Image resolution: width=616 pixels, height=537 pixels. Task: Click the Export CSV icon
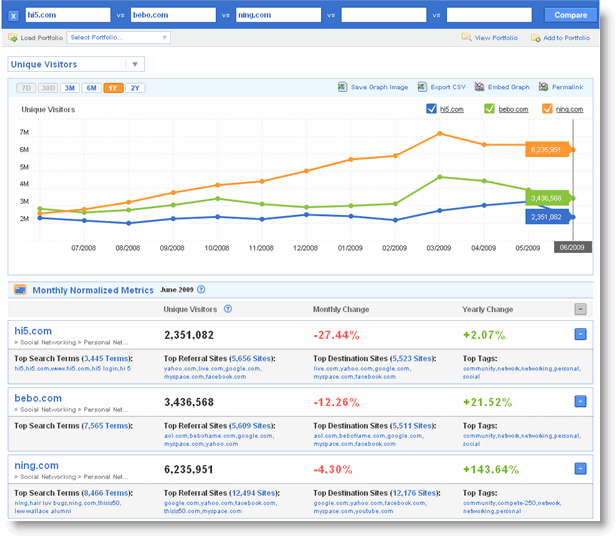422,87
